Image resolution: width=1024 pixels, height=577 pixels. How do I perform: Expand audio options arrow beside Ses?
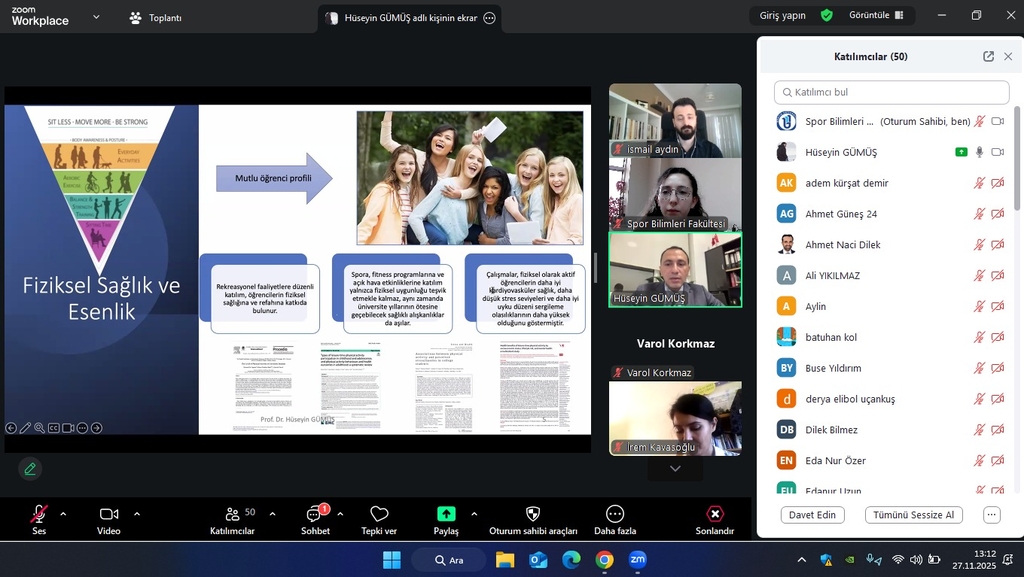point(63,514)
